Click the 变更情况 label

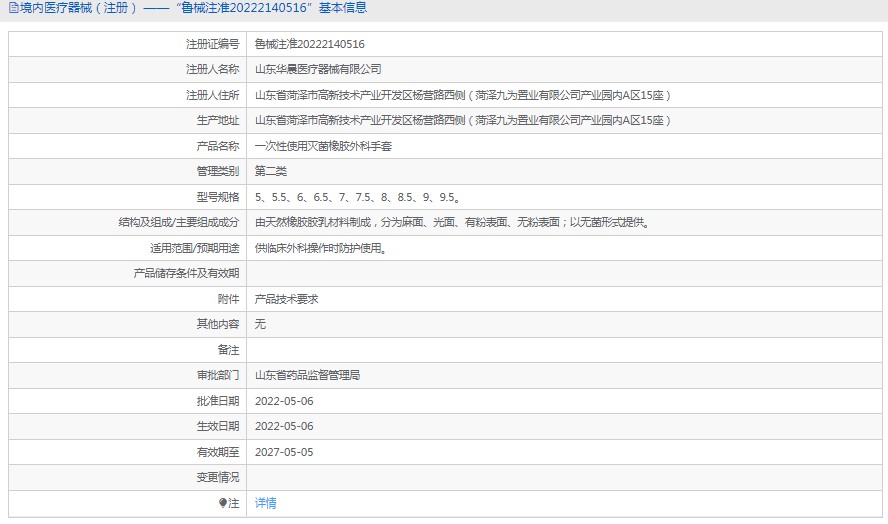click(218, 477)
